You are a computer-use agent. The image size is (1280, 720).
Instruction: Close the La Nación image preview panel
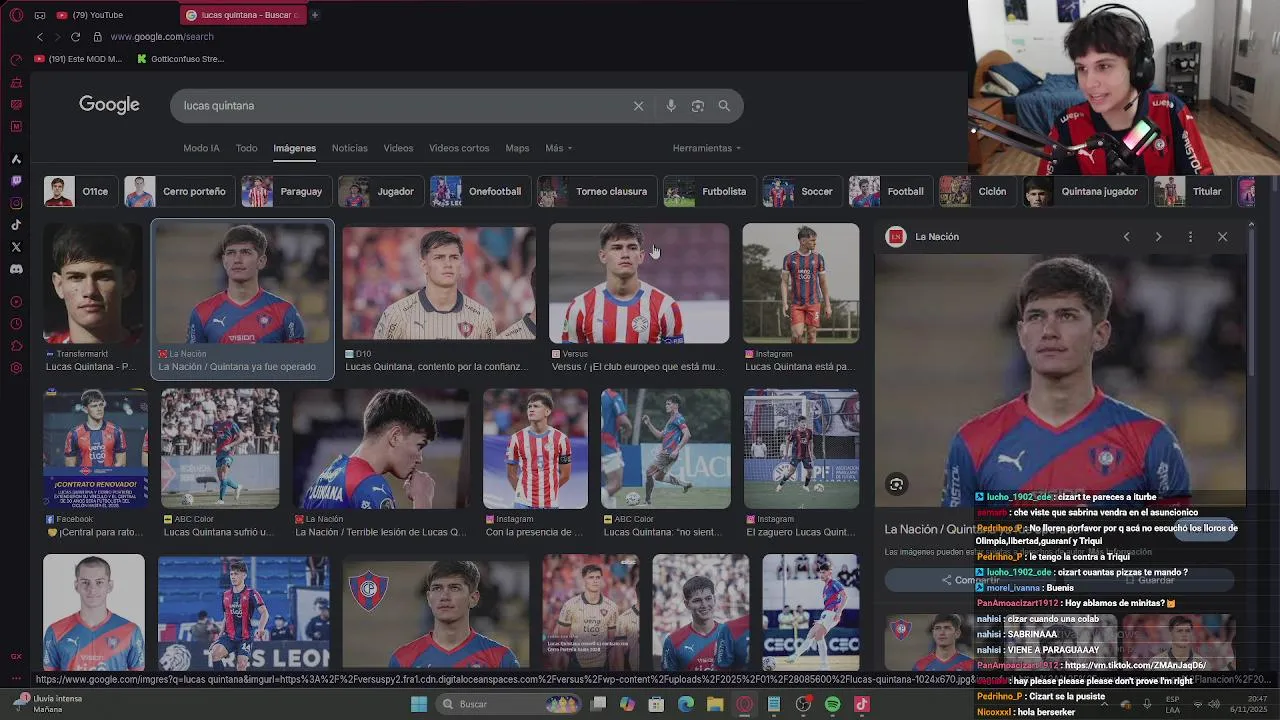tap(1222, 237)
